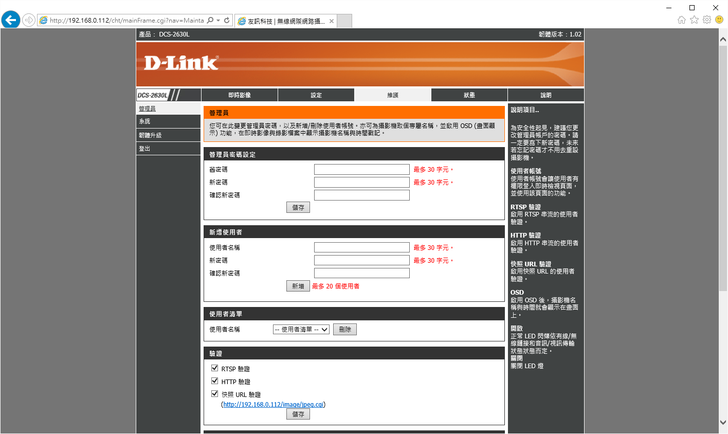Screen dimensions: 728x434
Task: Click the smiley feedback icon
Action: coord(718,20)
